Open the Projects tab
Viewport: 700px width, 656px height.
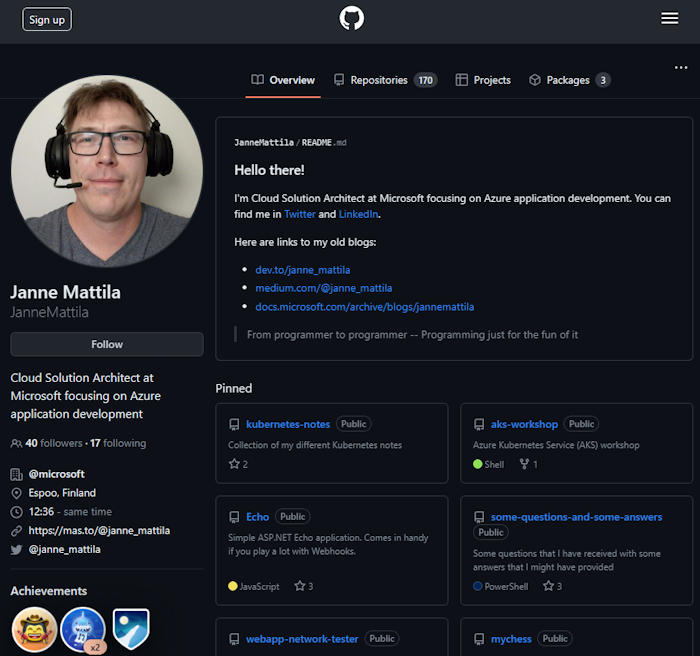point(483,80)
